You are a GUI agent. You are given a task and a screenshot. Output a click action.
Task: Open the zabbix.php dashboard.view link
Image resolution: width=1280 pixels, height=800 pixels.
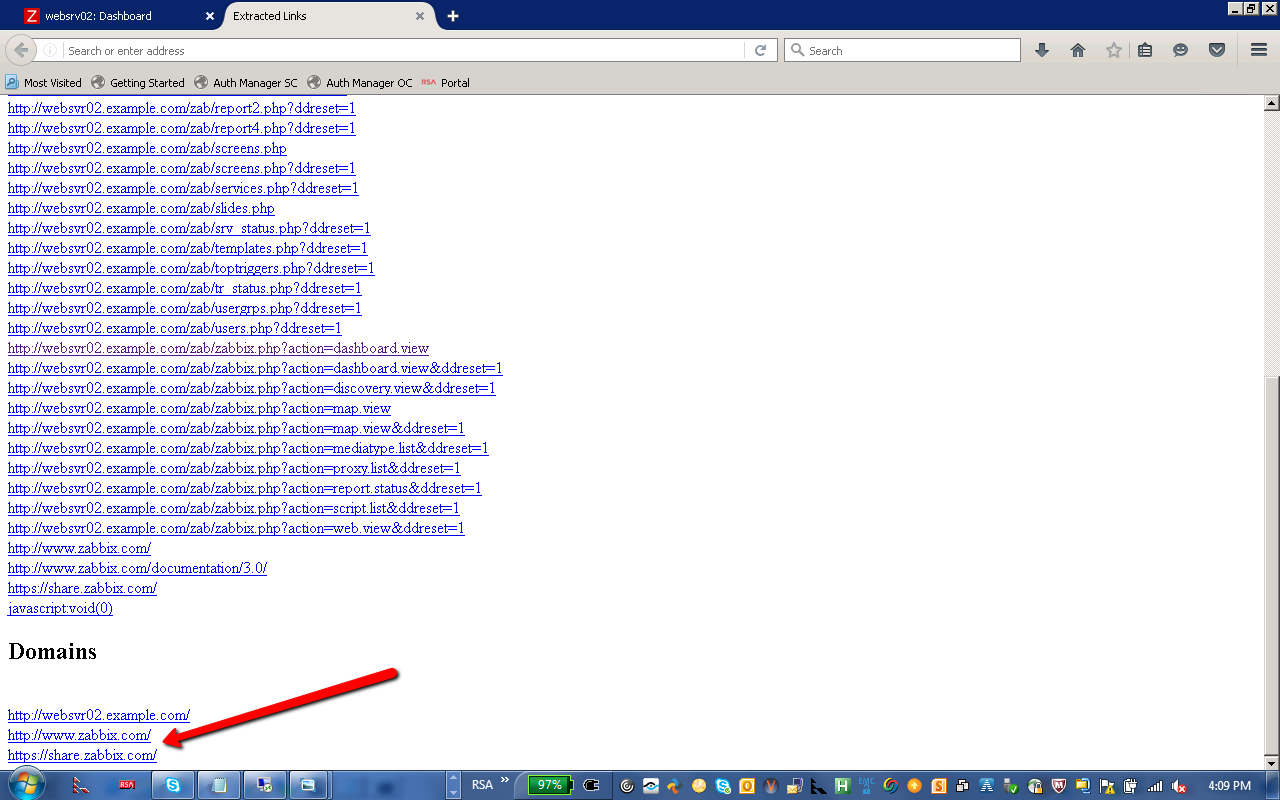point(218,348)
